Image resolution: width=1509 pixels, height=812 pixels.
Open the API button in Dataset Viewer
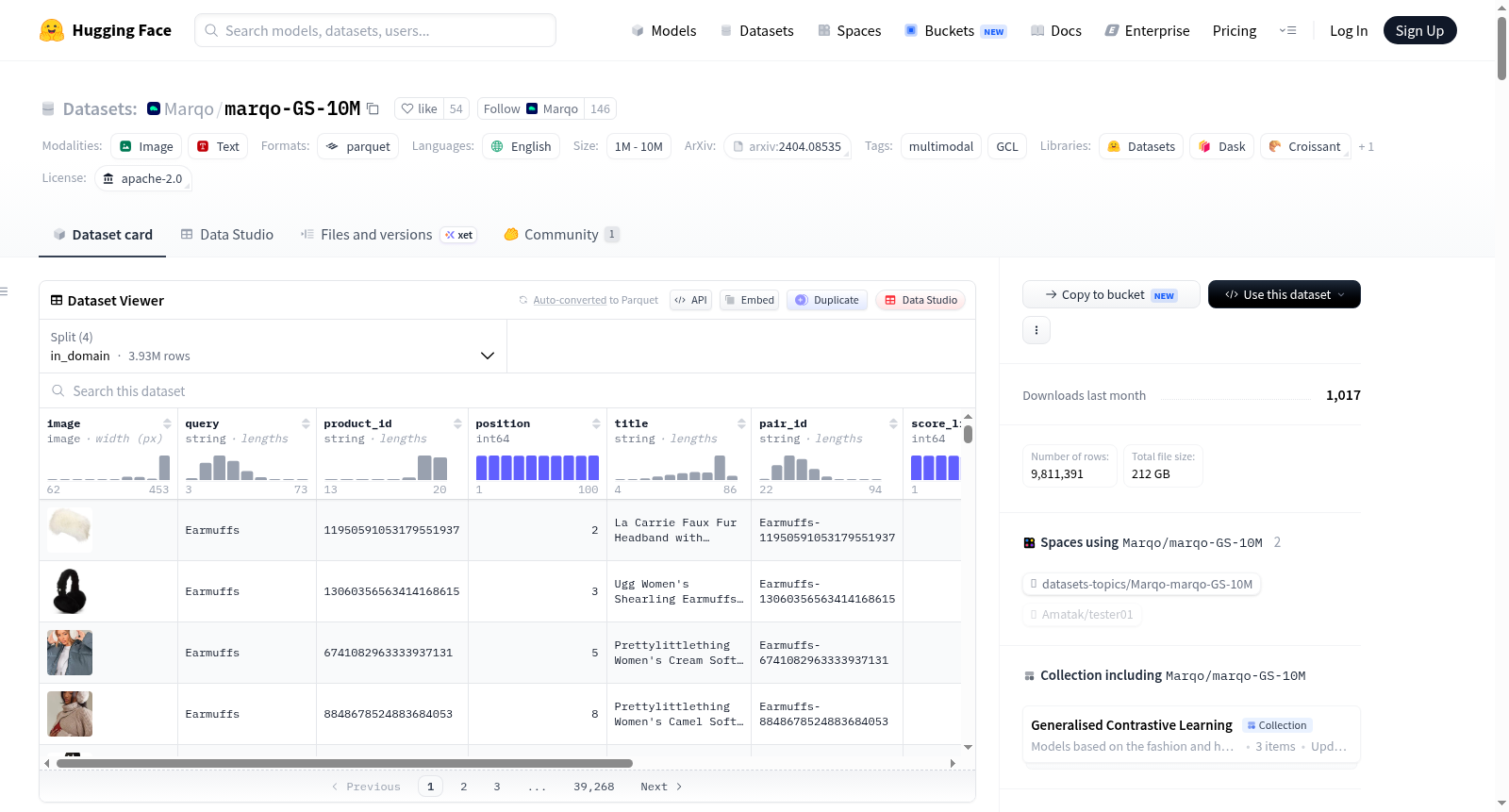coord(690,300)
